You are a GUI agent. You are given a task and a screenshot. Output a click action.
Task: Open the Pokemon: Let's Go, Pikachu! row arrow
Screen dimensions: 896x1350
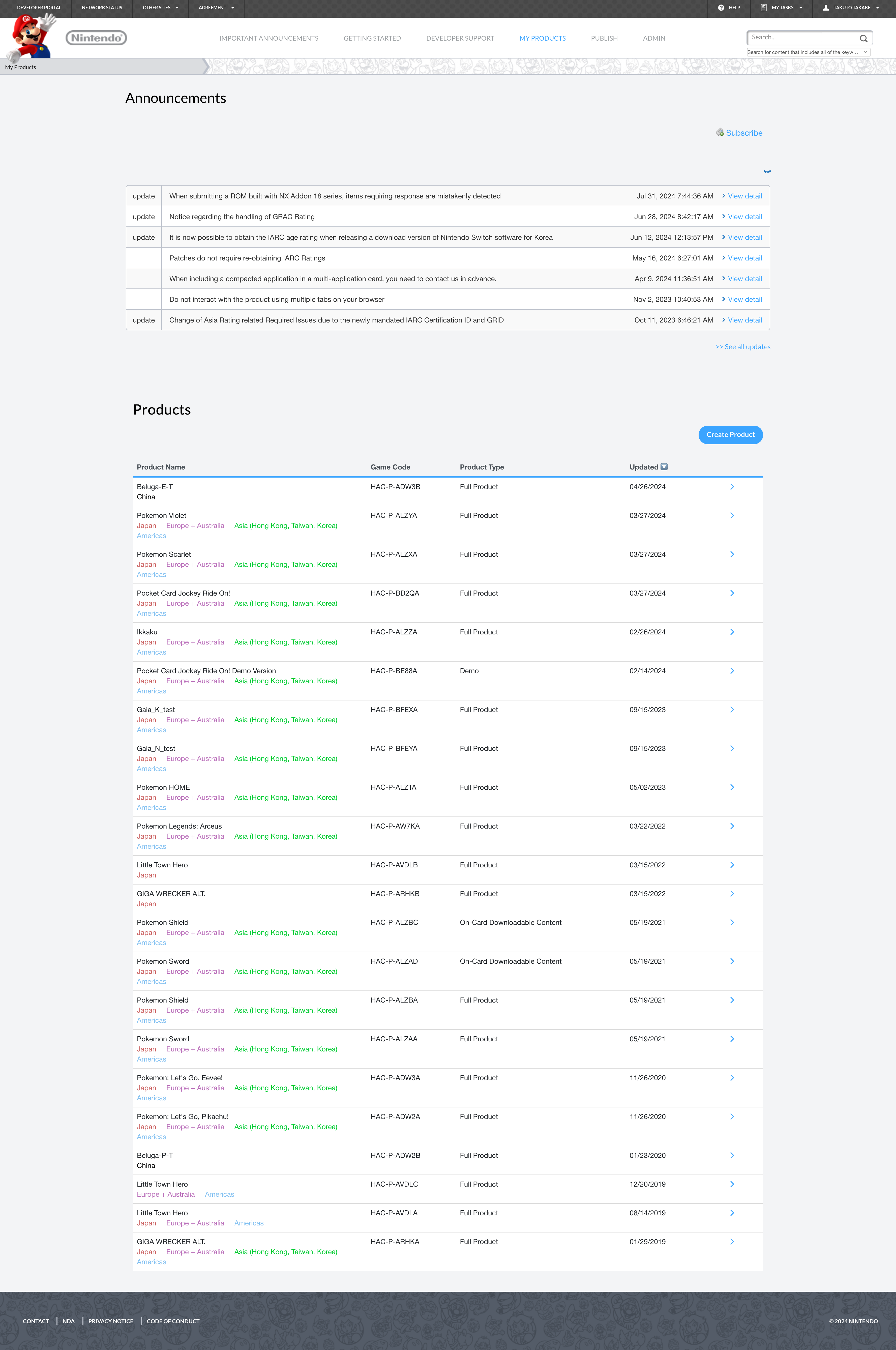pos(732,1117)
